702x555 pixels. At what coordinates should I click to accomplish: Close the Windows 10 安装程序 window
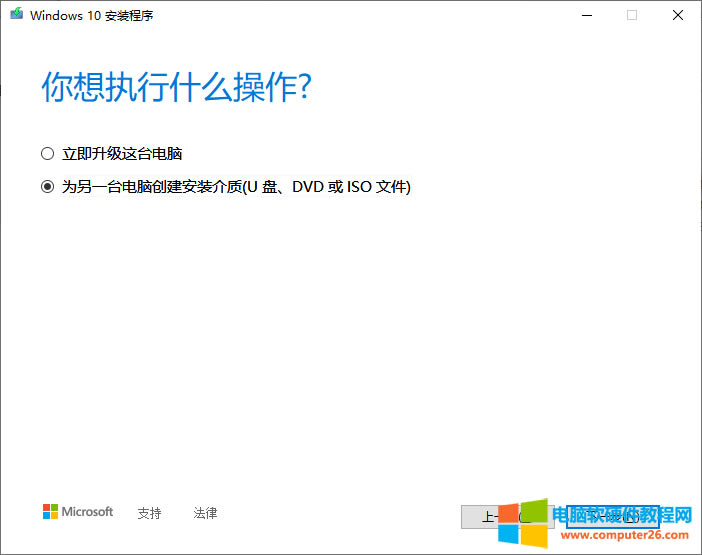point(678,15)
